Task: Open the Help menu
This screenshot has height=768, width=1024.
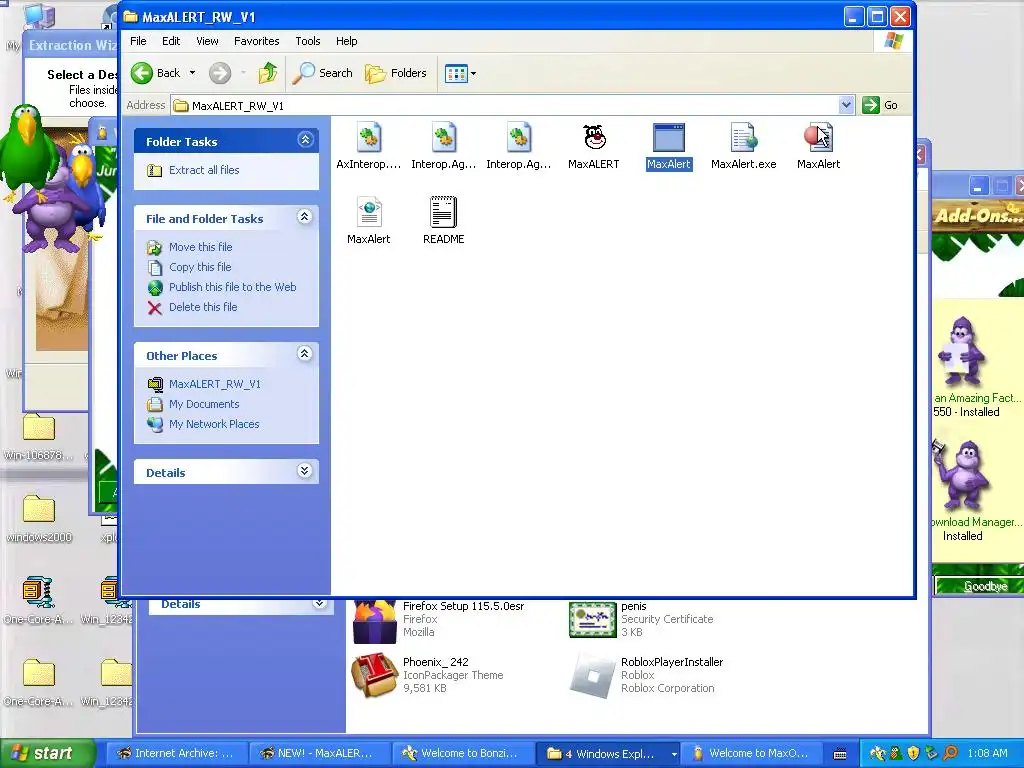Action: tap(347, 41)
